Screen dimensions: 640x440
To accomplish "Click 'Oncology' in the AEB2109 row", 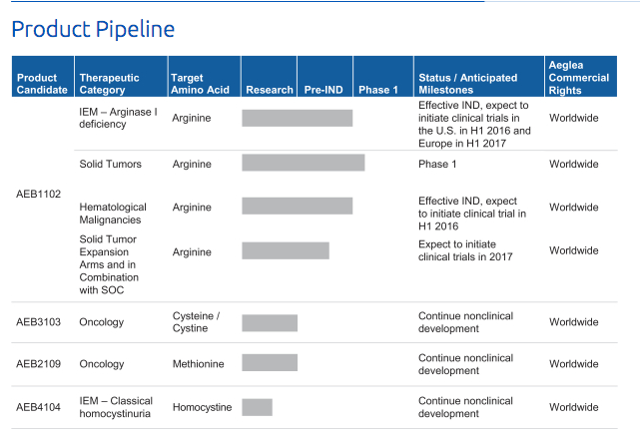I will tap(102, 364).
